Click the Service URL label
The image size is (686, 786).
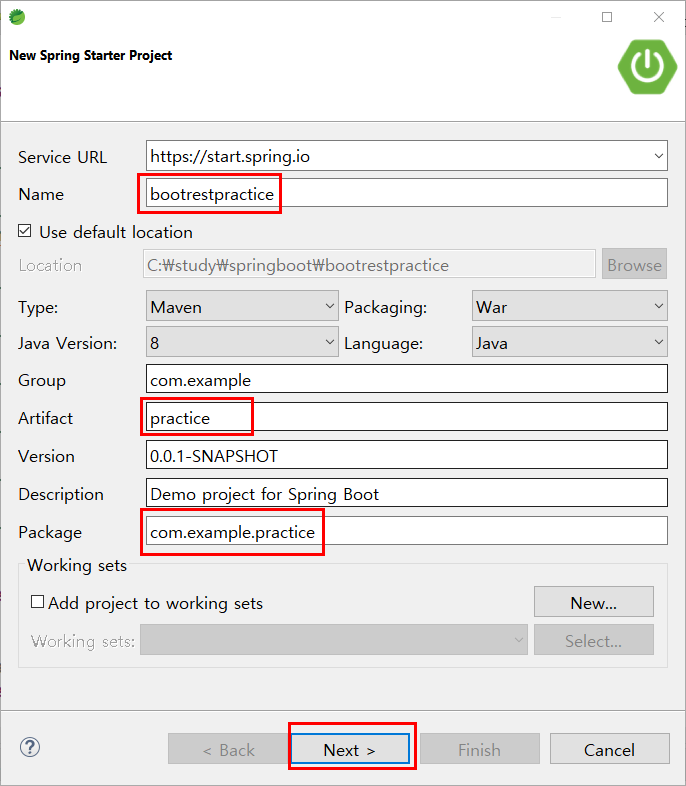63,157
